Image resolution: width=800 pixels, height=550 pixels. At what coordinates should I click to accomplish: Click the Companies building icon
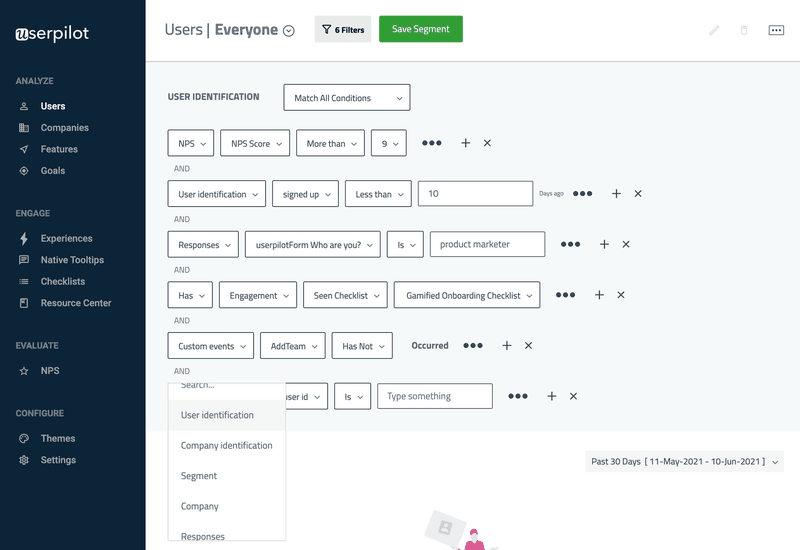[x=23, y=128]
